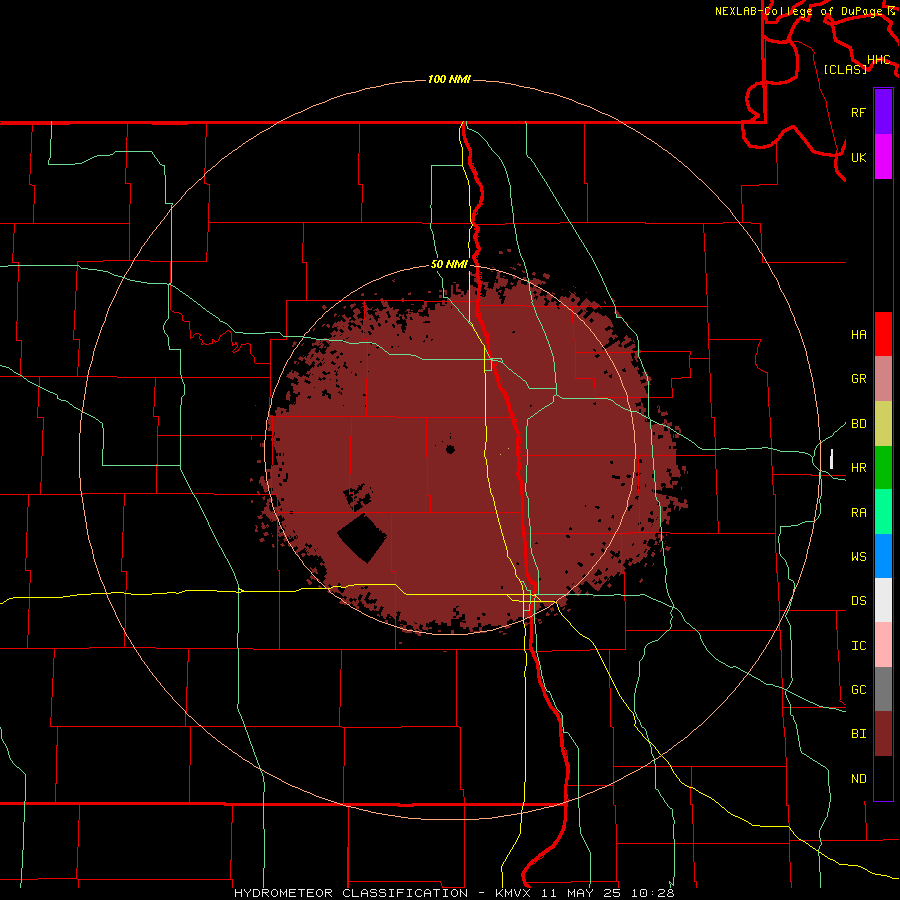Click the WS legend label
The height and width of the screenshot is (900, 900).
coord(858,557)
